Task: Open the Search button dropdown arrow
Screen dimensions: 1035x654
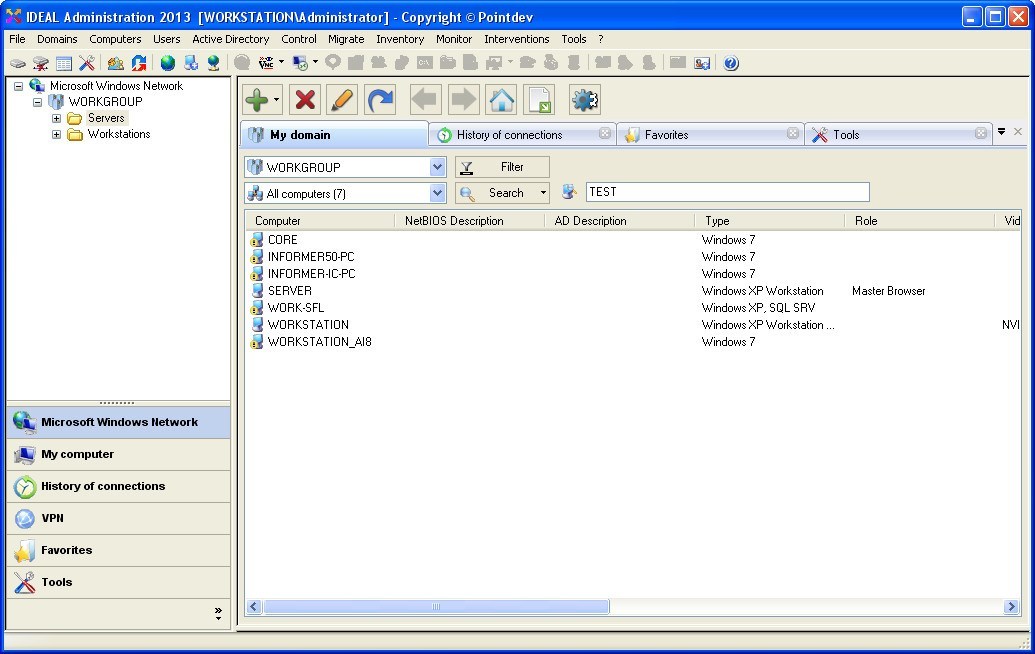Action: (543, 193)
